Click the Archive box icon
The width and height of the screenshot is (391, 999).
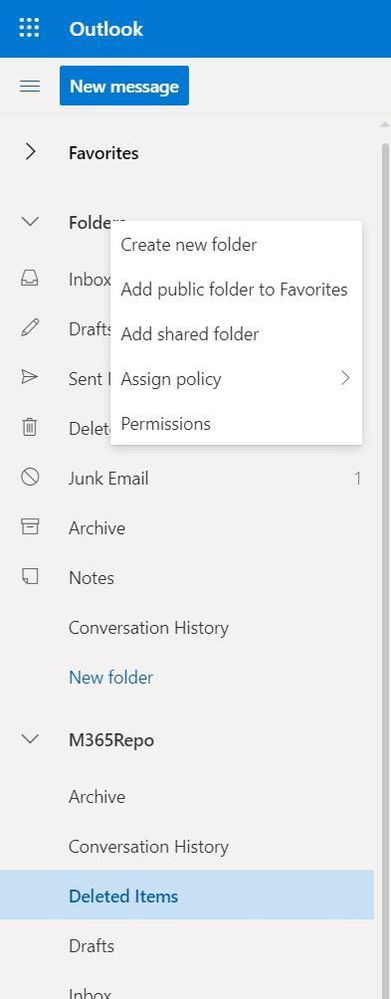coord(30,527)
